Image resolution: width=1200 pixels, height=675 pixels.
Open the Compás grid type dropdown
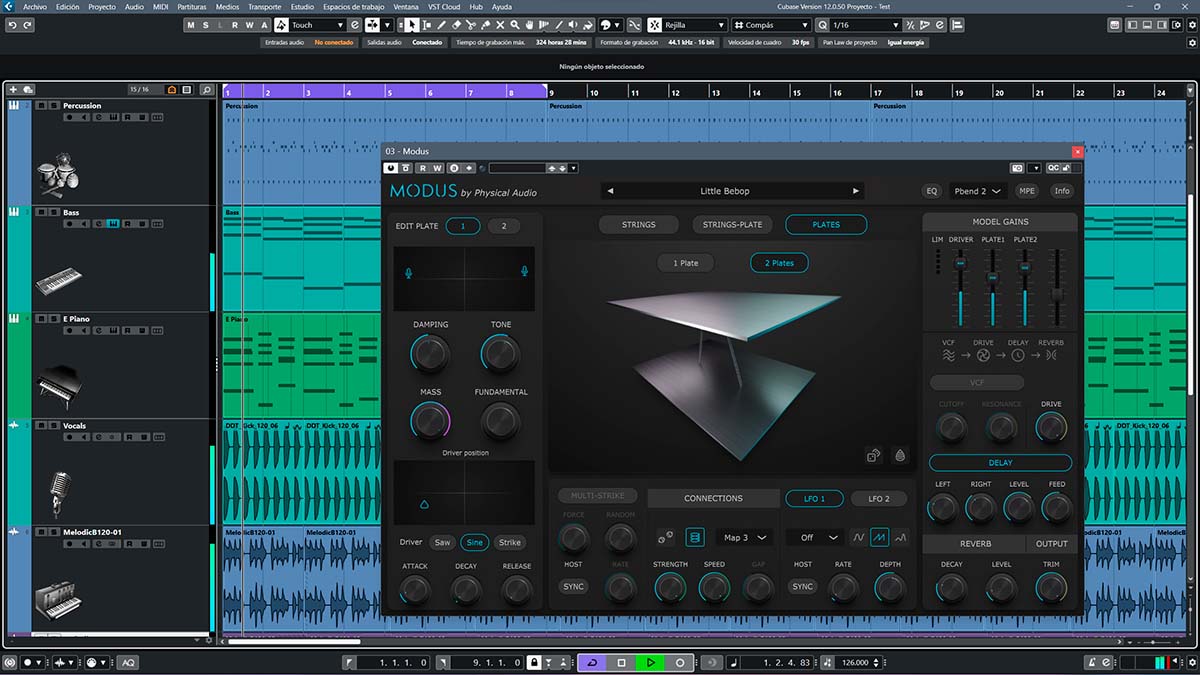point(770,25)
